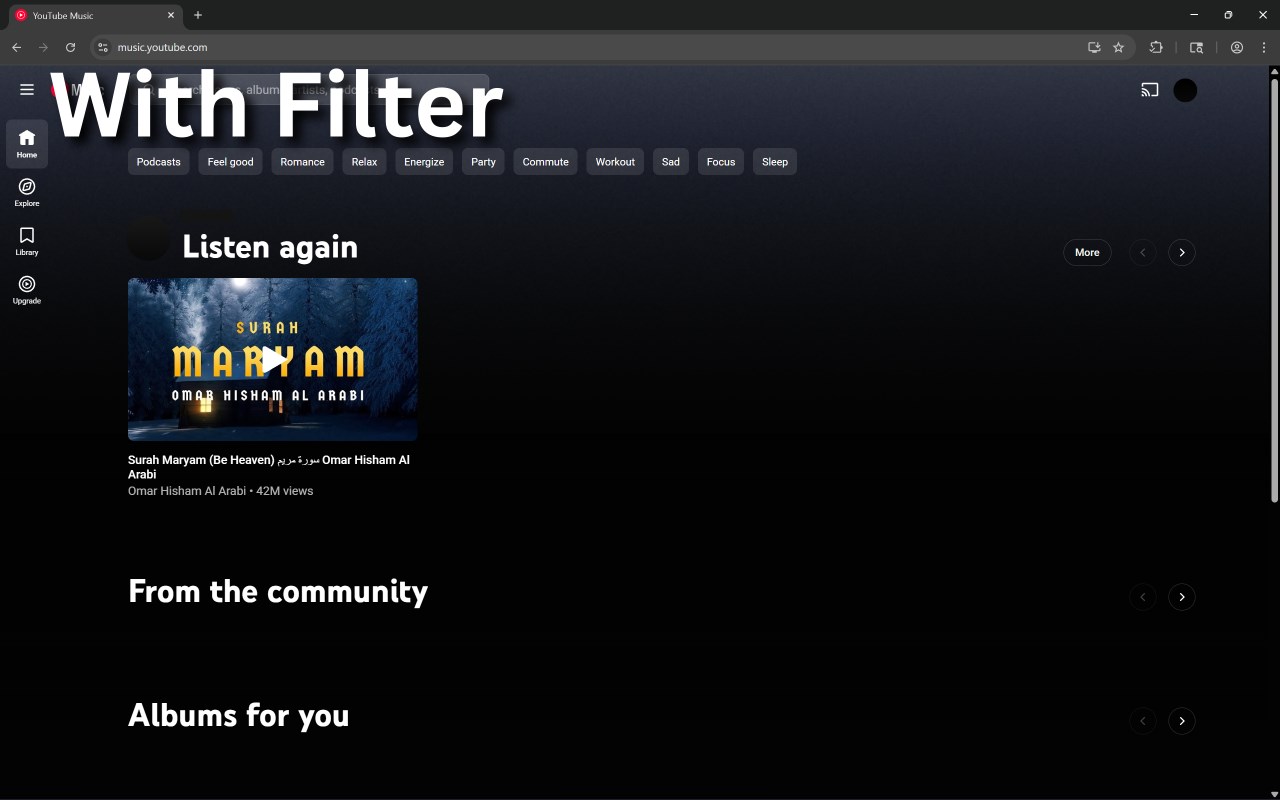The image size is (1280, 800).
Task: Select the Sad filter chip
Action: [671, 162]
